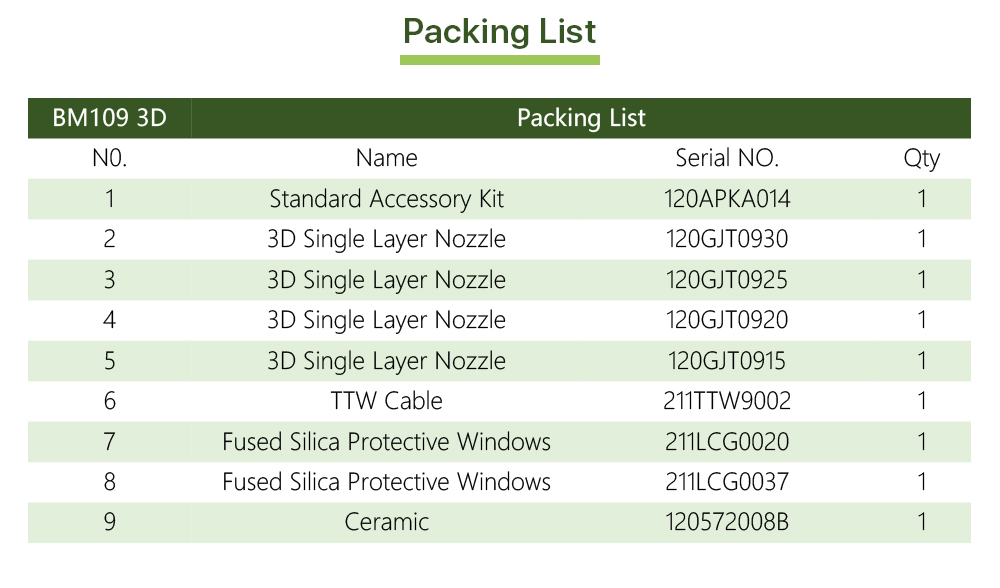Click serial number 120GJT0915
Image resolution: width=1000 pixels, height=588 pixels.
(x=727, y=361)
